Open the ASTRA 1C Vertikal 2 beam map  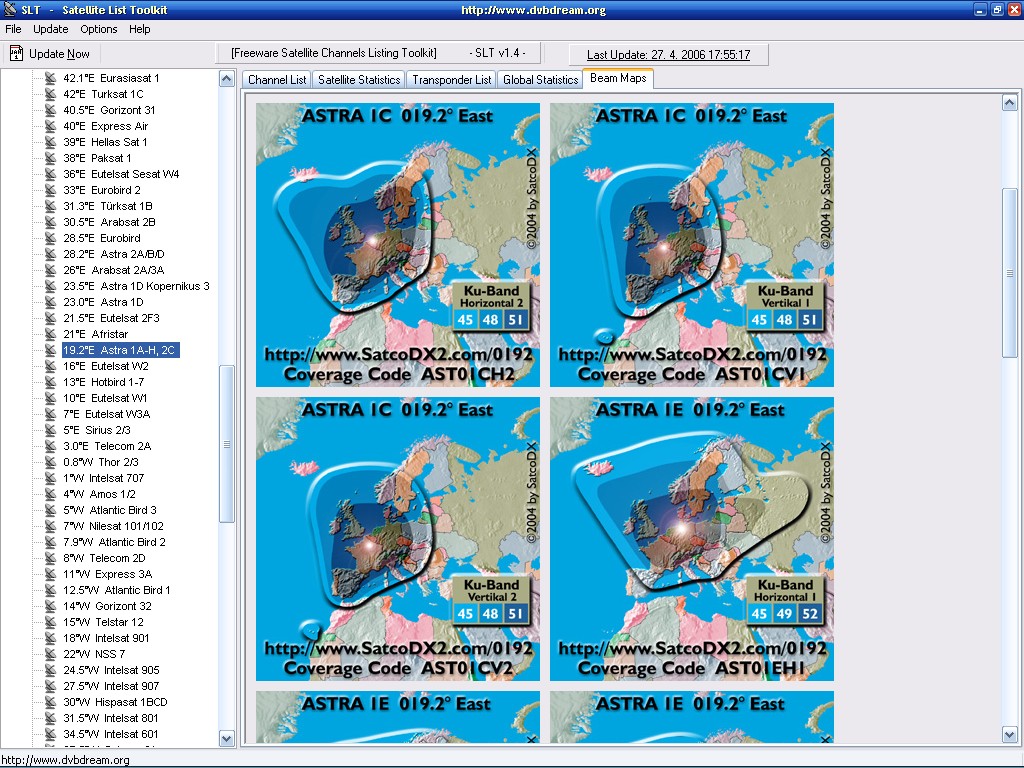pos(398,539)
